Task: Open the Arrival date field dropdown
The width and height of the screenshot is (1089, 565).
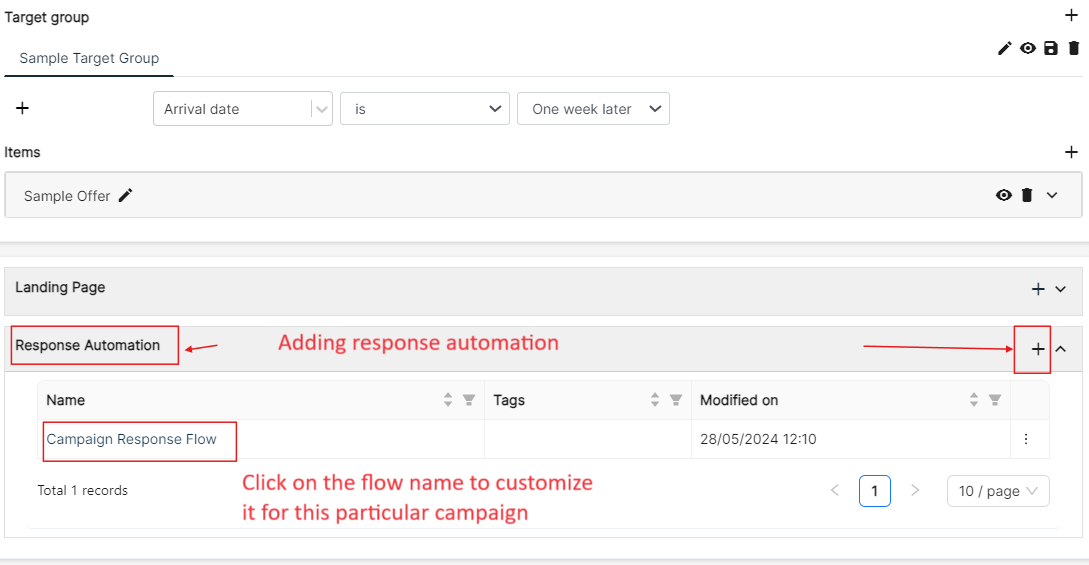Action: (x=242, y=109)
